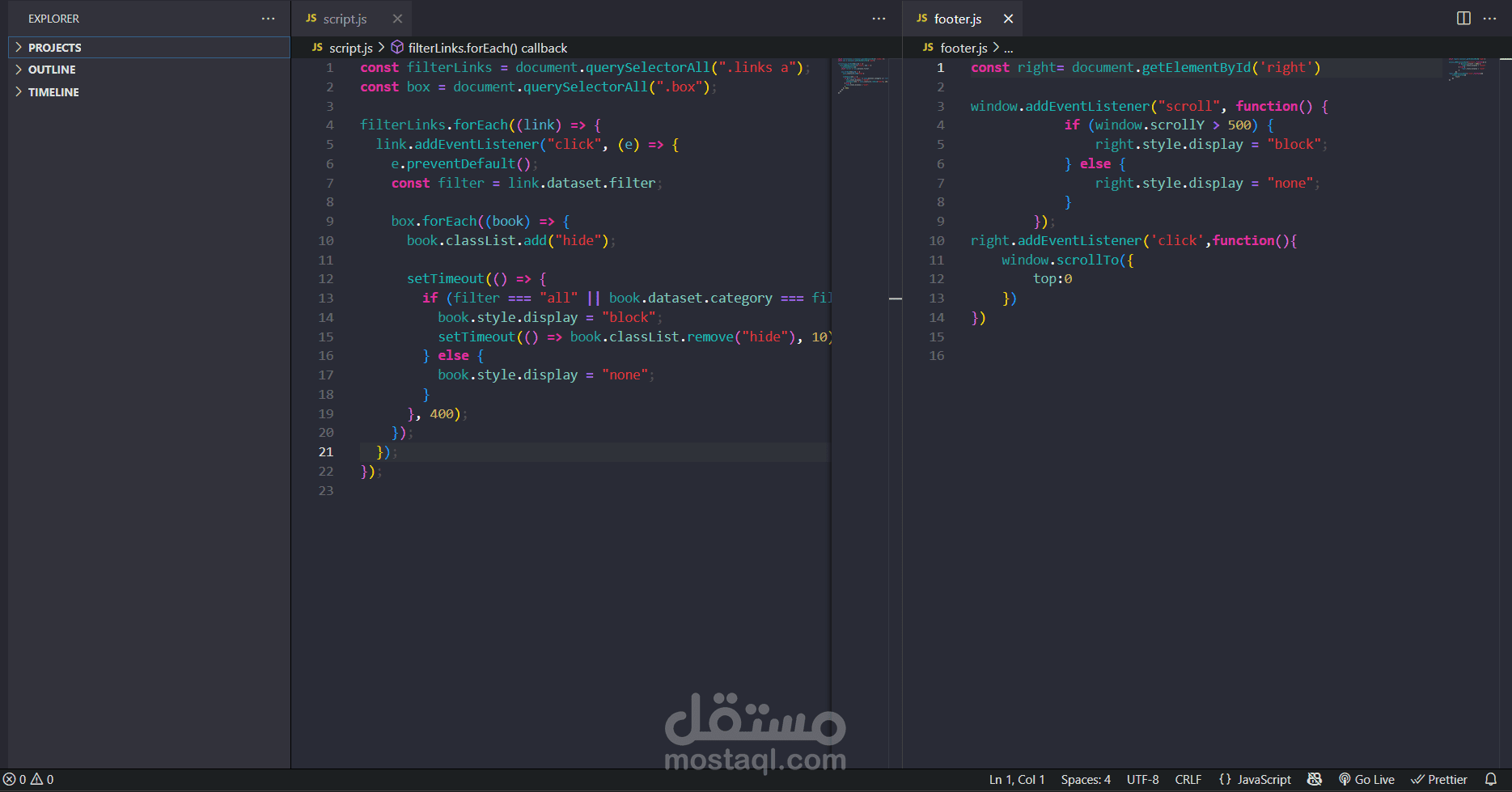Screen dimensions: 1512x792
Task: Close the script.js editor tab
Action: [397, 19]
